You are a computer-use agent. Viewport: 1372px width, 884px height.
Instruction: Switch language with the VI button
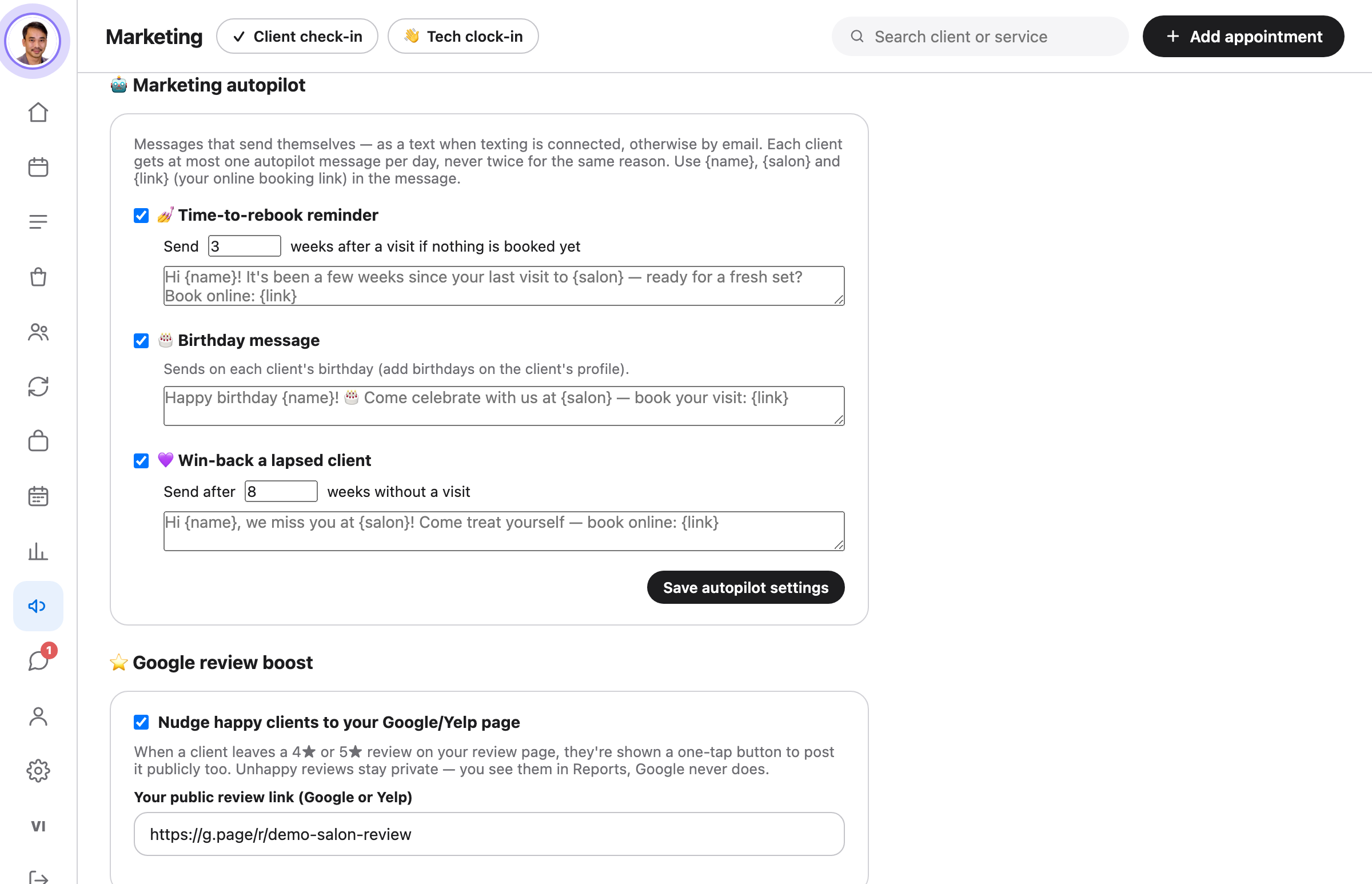pos(38,826)
